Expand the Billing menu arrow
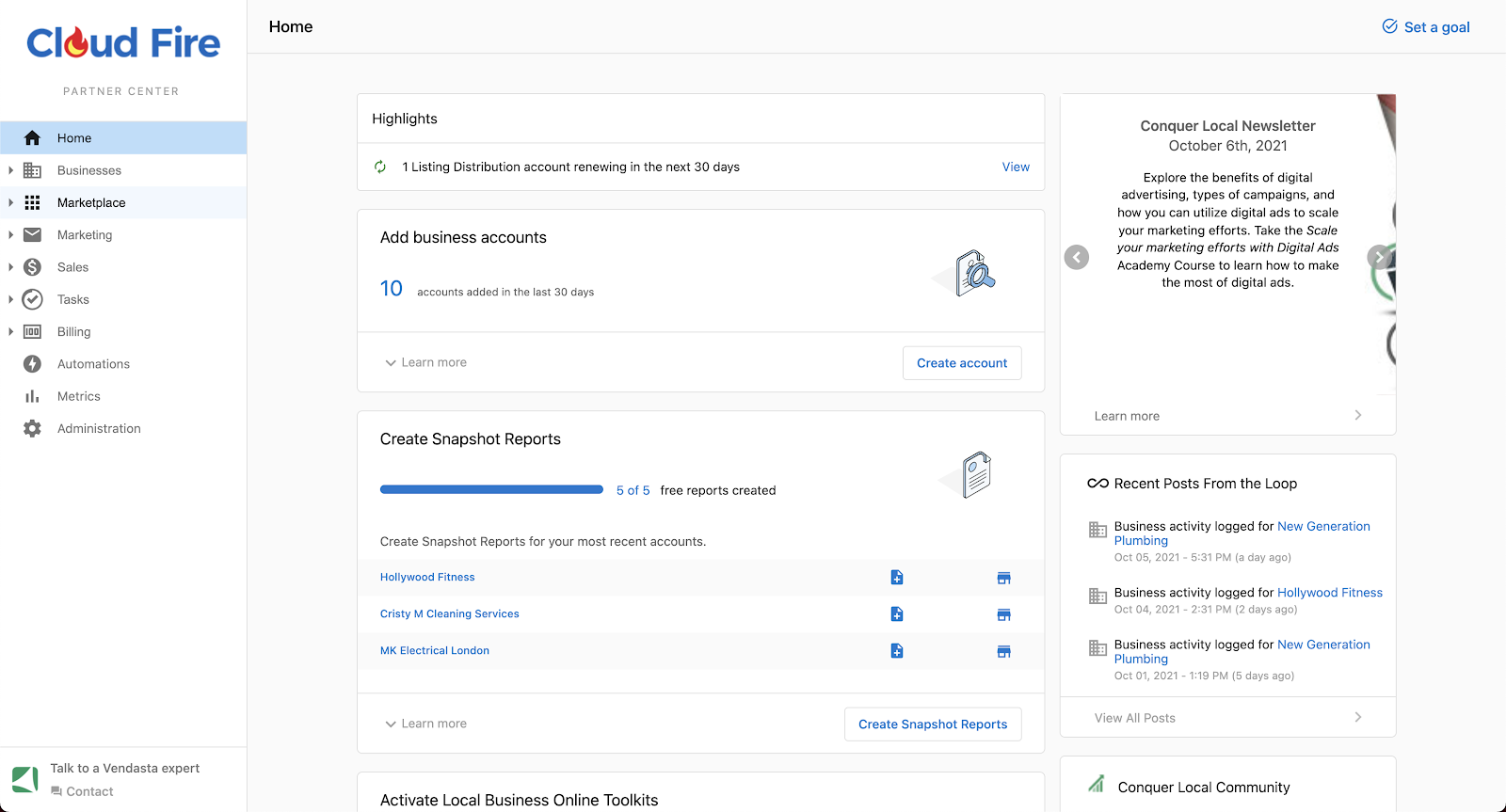 pyautogui.click(x=10, y=331)
